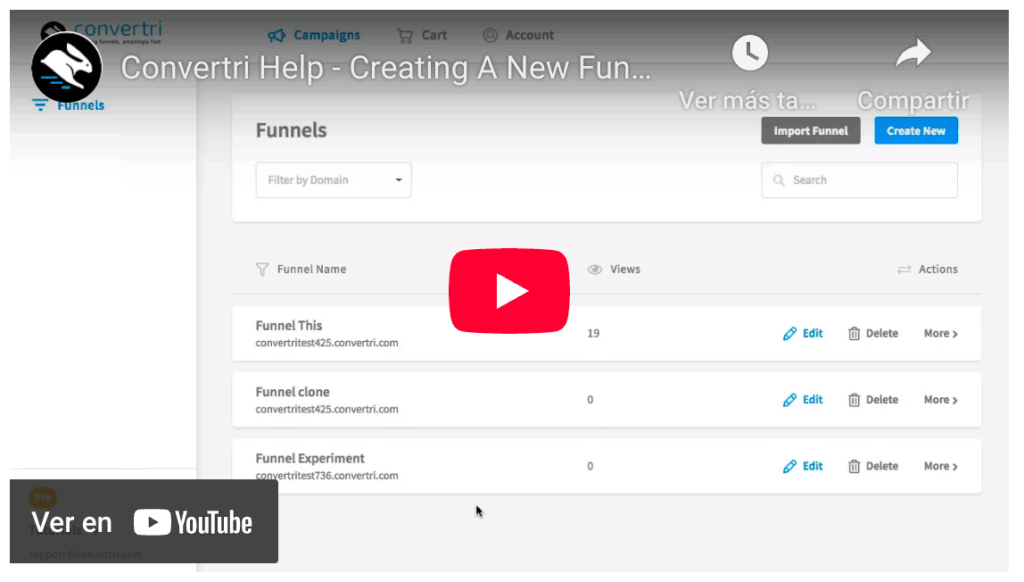The image size is (1024, 582).
Task: Expand More options for Funnel clone
Action: (940, 400)
